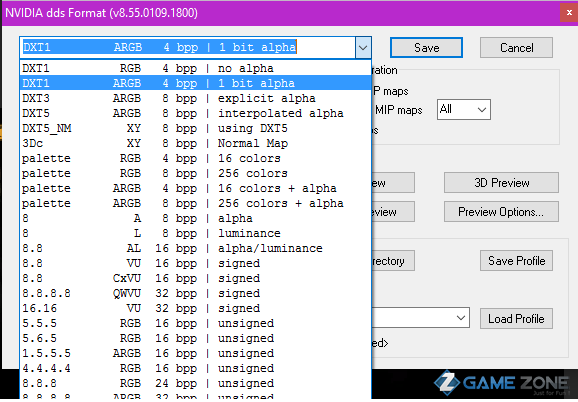Select palette RGB 256 colors option
This screenshot has width=578, height=402.
(x=195, y=173)
